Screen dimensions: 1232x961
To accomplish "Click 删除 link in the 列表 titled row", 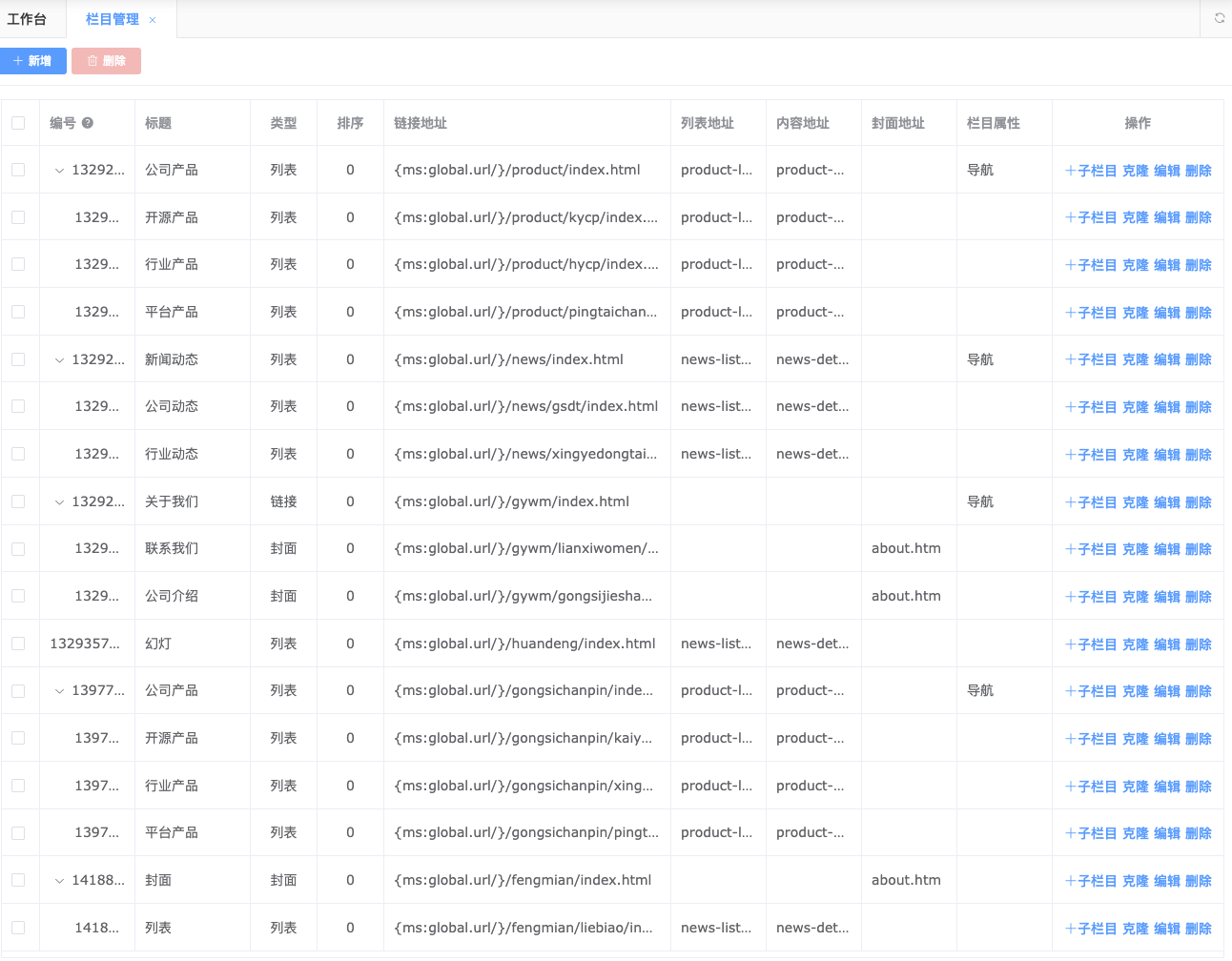I will 1198,929.
